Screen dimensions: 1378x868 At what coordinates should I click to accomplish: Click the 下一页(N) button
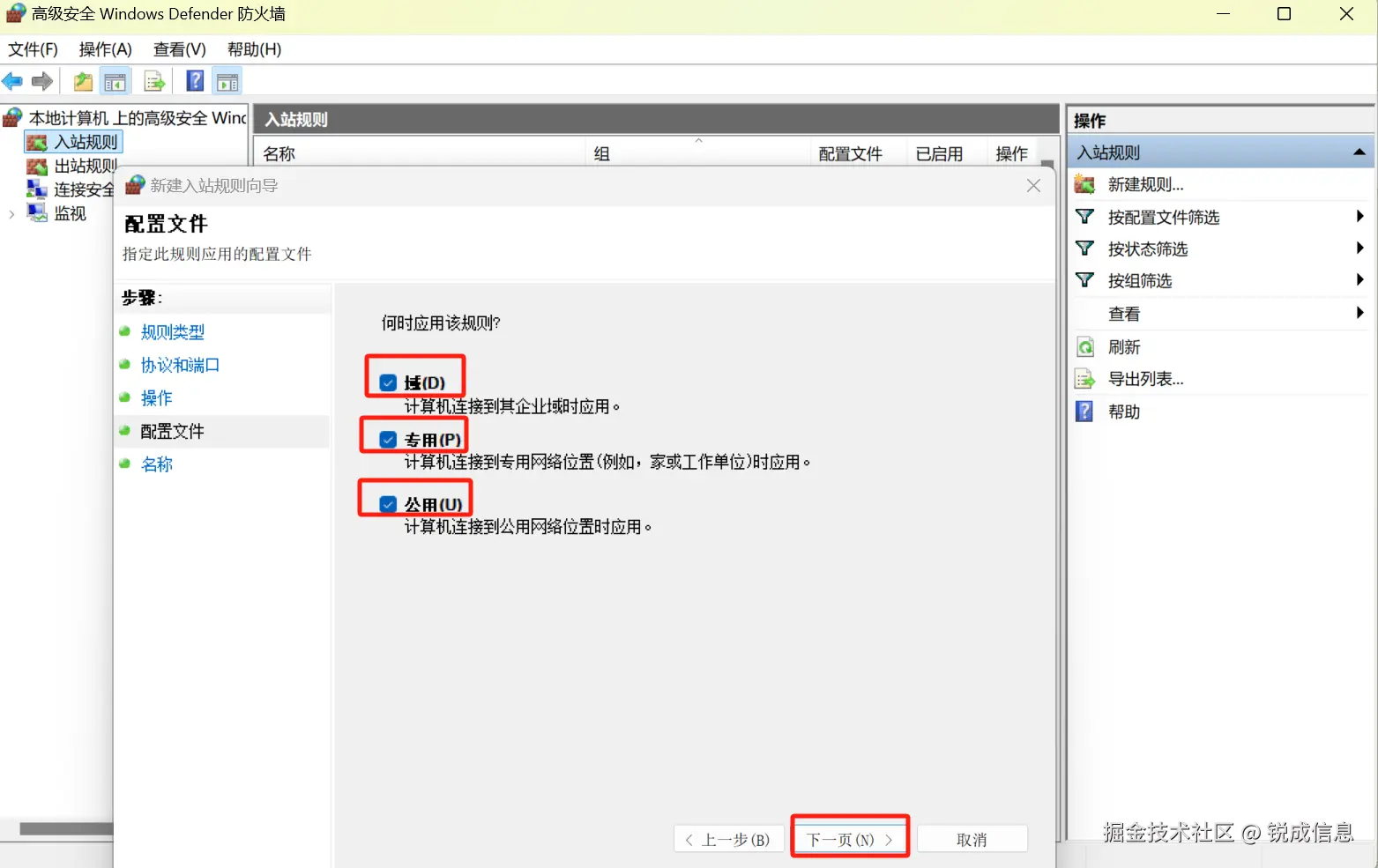(x=848, y=838)
